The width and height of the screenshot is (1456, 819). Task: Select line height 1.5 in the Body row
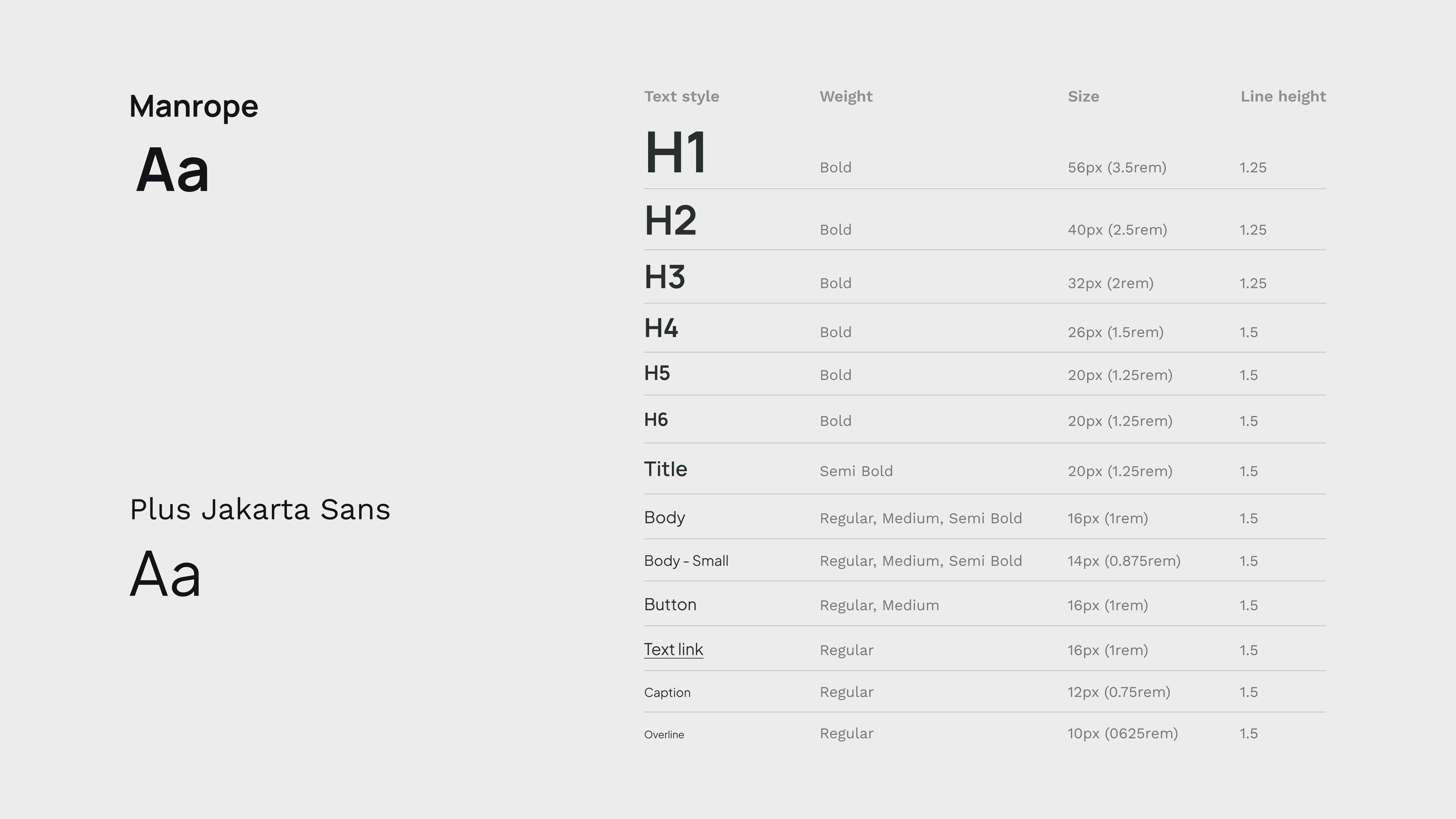pos(1248,519)
